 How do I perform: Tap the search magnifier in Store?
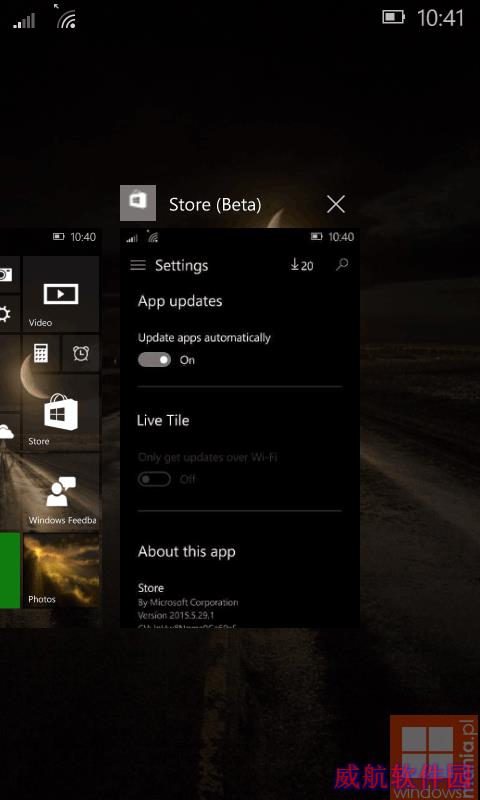click(342, 264)
